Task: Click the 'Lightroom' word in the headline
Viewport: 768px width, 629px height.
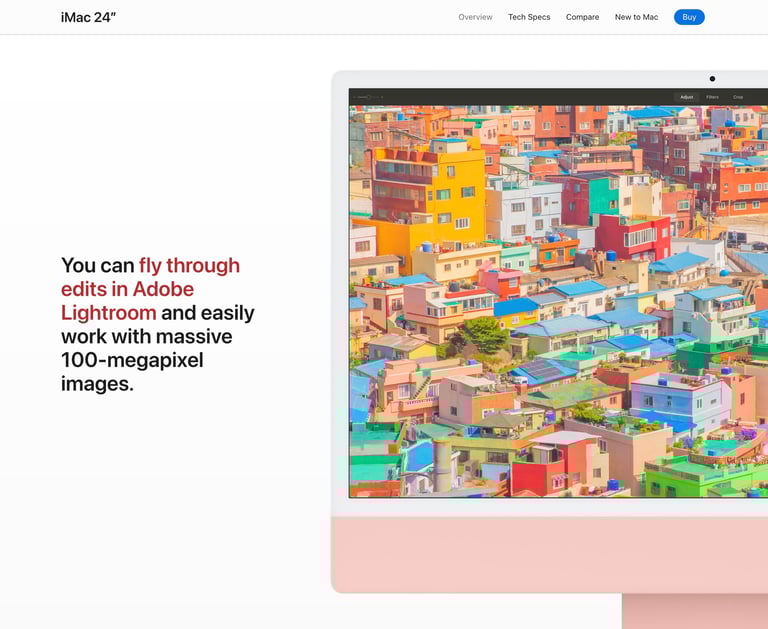Action: click(108, 313)
